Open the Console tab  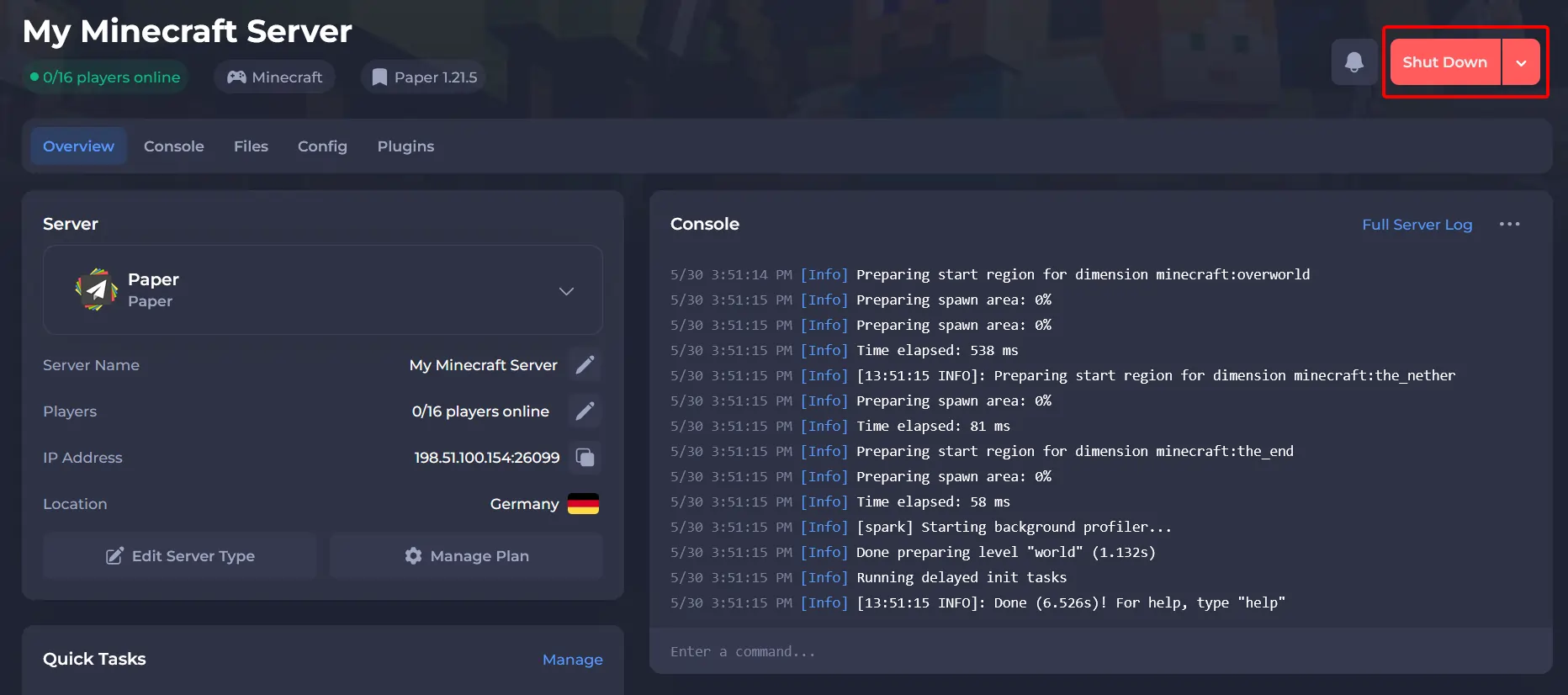click(x=174, y=146)
